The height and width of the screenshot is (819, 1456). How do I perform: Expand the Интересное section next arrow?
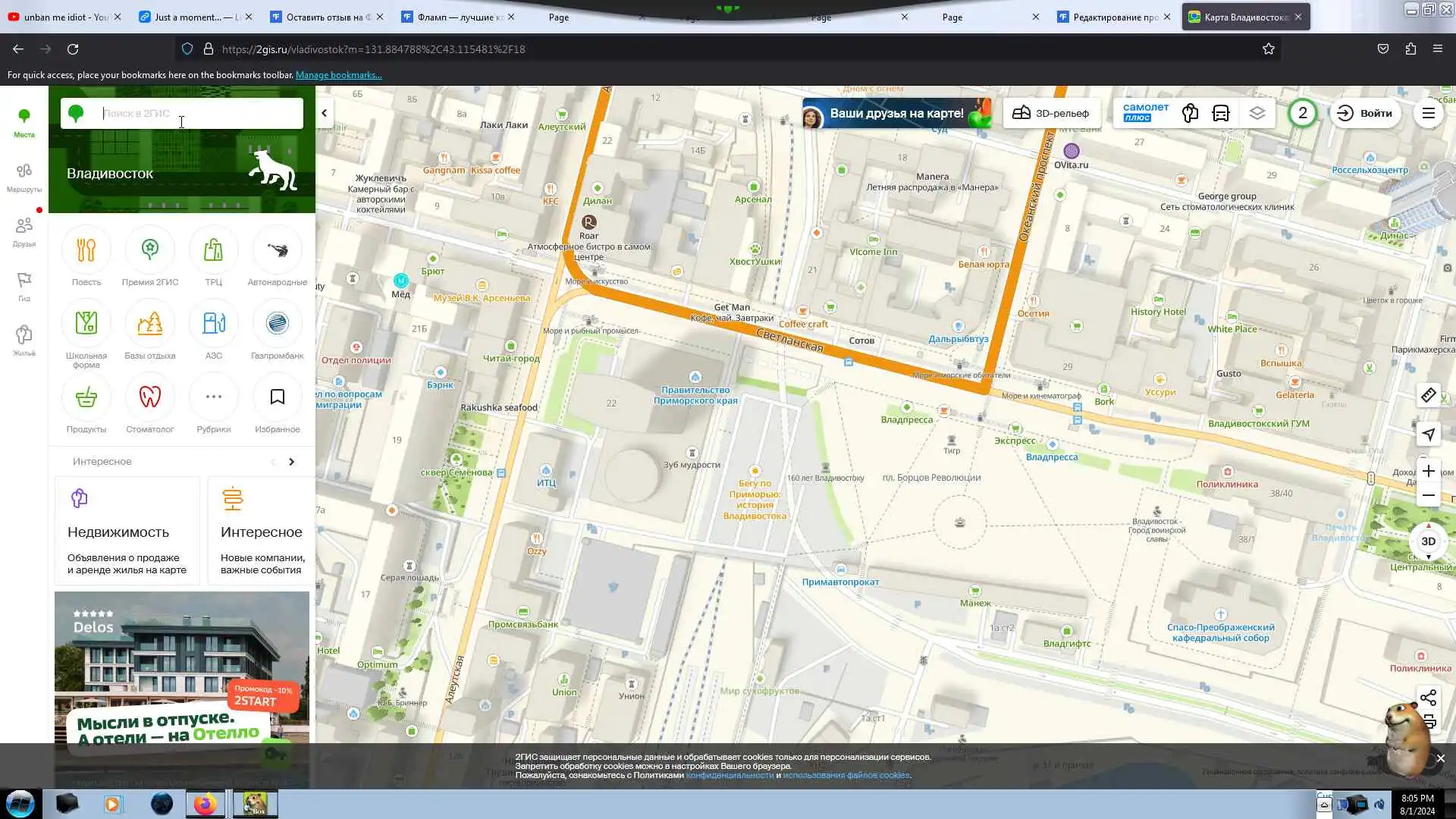point(291,462)
